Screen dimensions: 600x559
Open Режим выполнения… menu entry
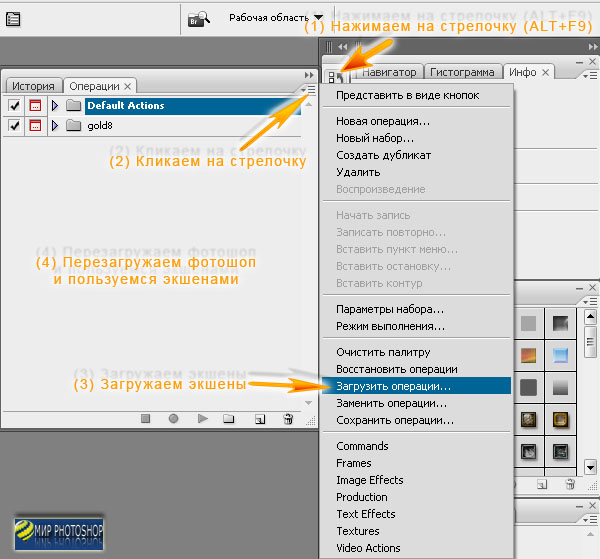coord(416,326)
